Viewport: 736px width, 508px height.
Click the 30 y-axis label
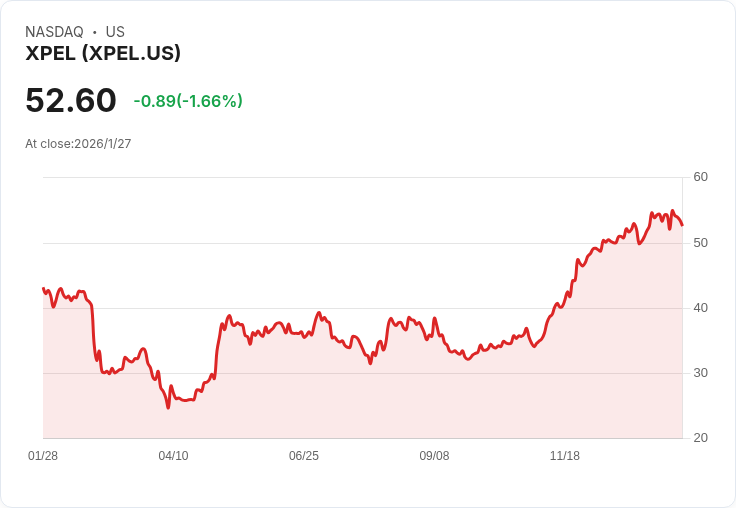point(700,373)
